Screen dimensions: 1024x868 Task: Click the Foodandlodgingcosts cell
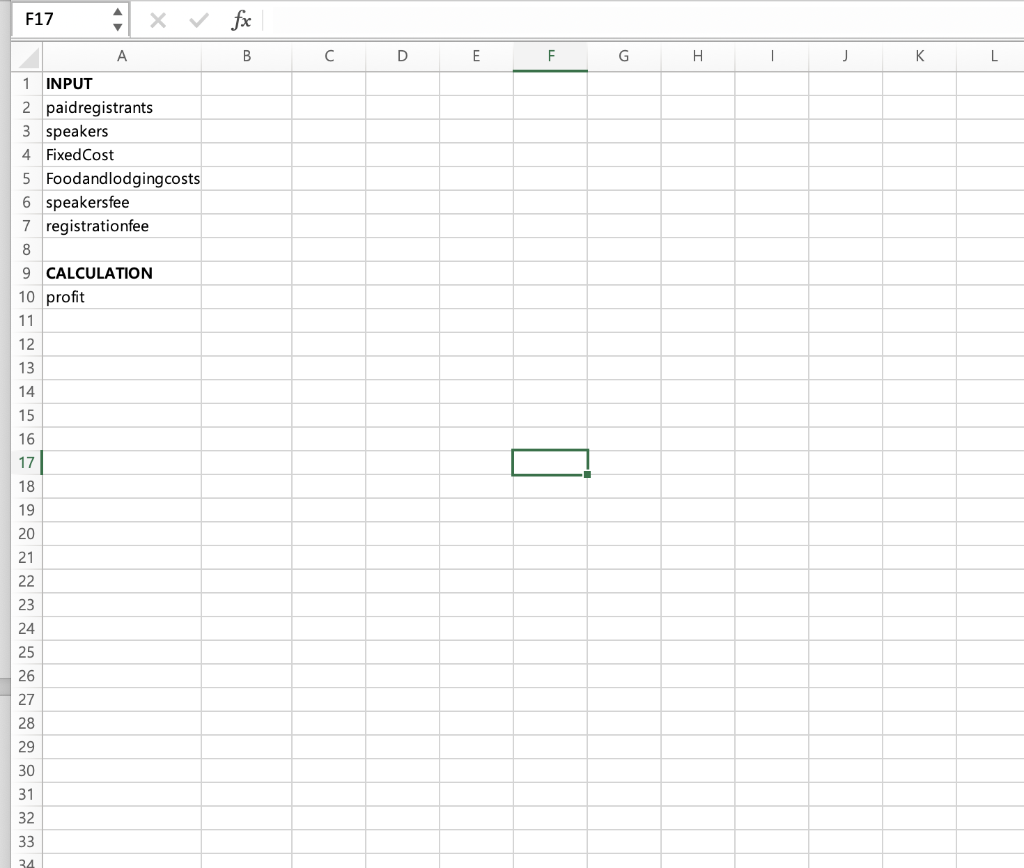(x=121, y=178)
